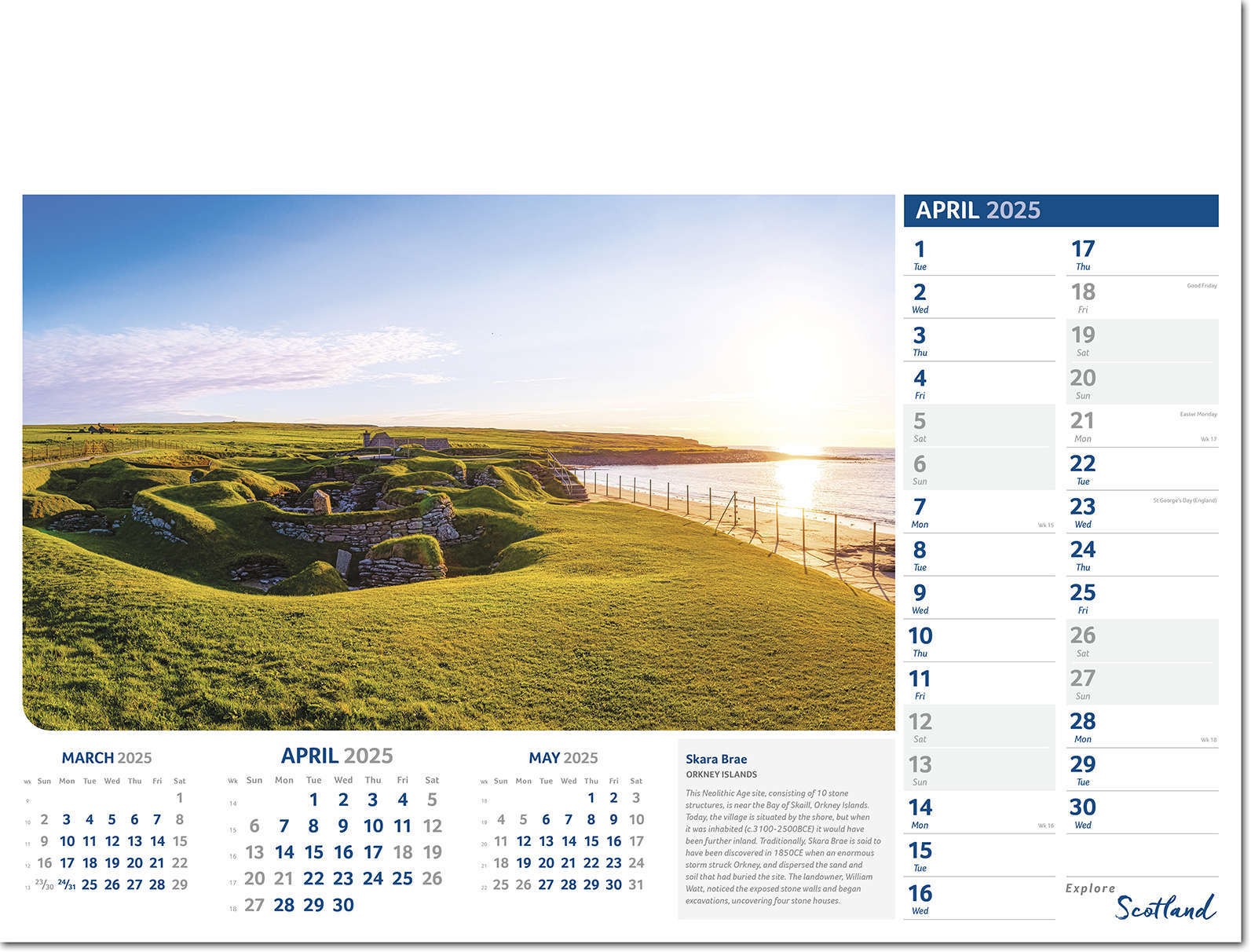This screenshot has width=1251, height=952.
Task: Select 28 Mon in the daily list
Action: (1143, 727)
